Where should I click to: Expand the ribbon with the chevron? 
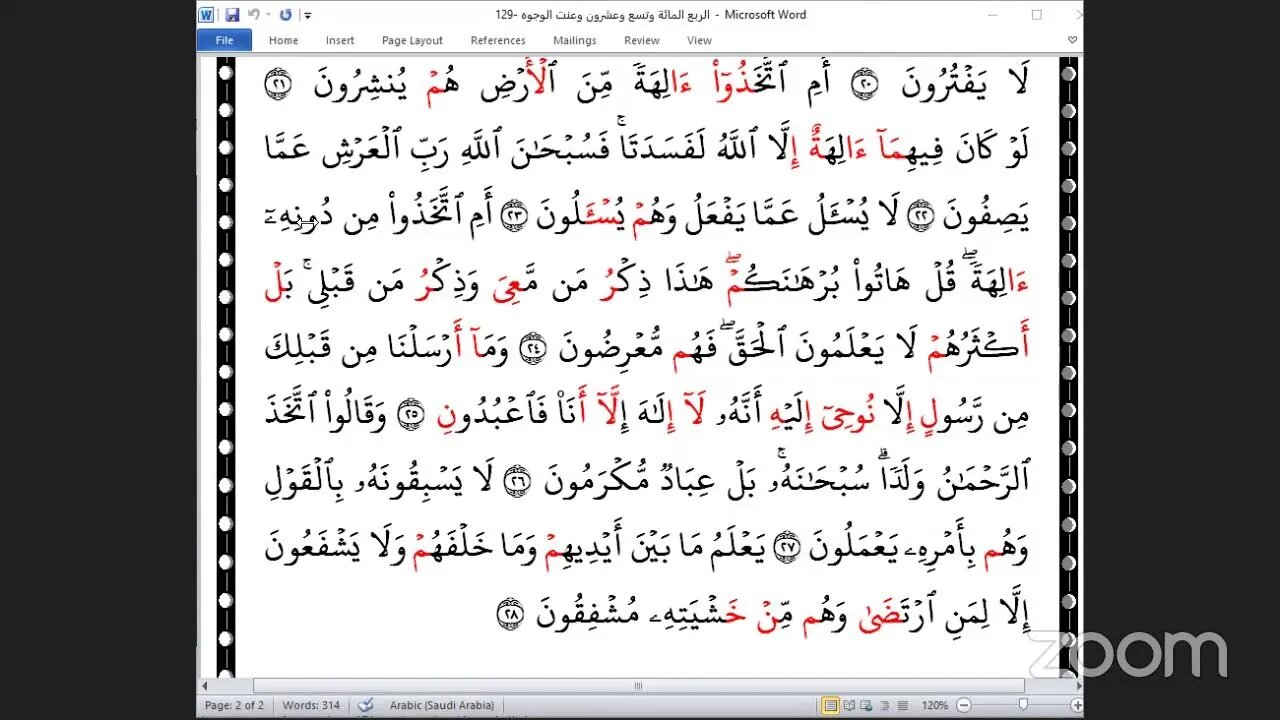click(x=1072, y=40)
